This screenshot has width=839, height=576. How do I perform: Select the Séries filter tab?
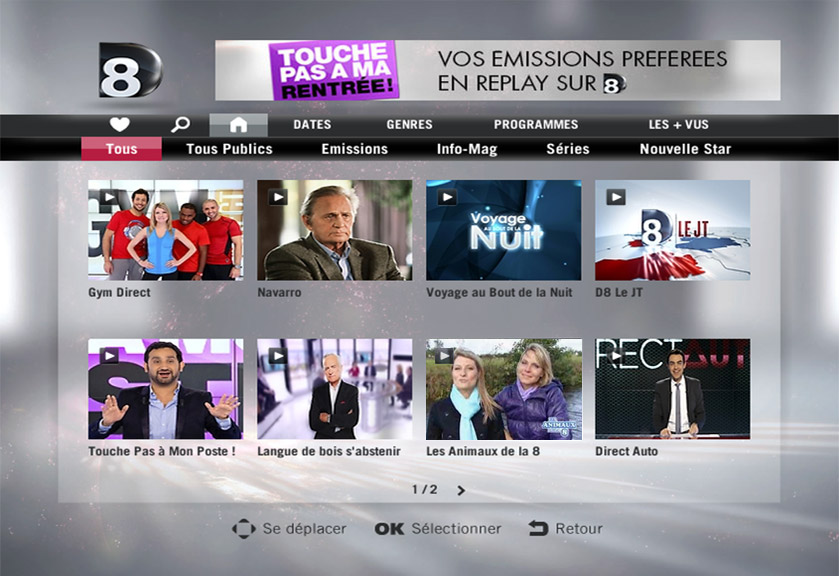click(x=568, y=149)
